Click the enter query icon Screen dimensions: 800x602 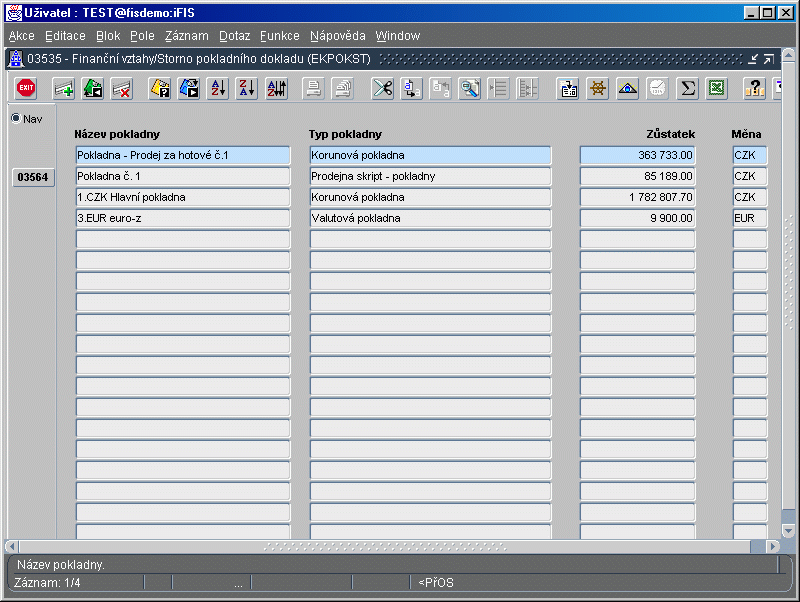point(160,88)
